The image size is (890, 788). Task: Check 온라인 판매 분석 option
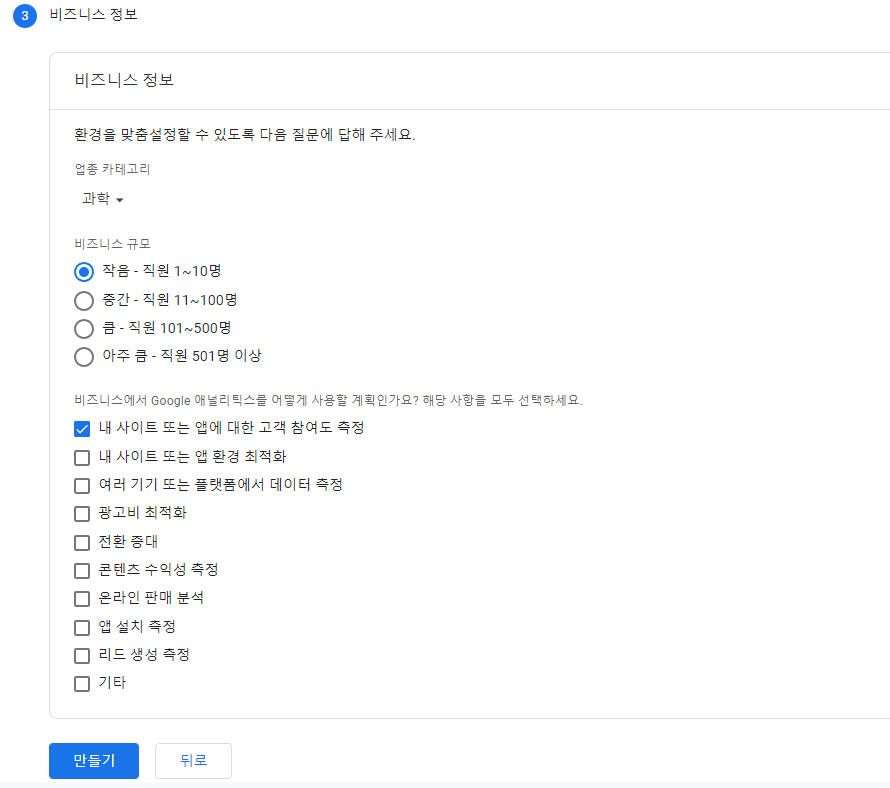82,599
